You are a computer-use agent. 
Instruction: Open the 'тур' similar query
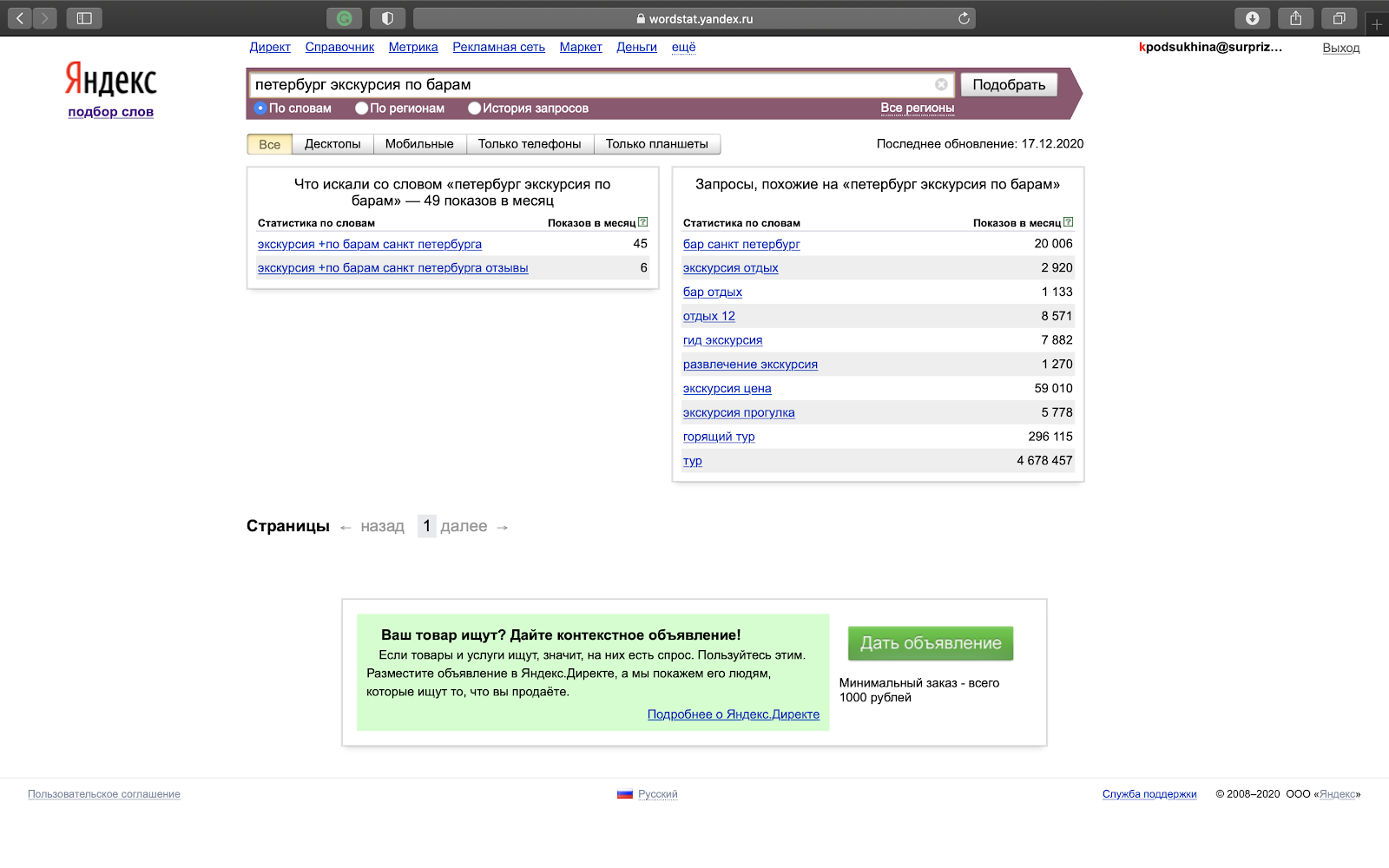pyautogui.click(x=693, y=461)
